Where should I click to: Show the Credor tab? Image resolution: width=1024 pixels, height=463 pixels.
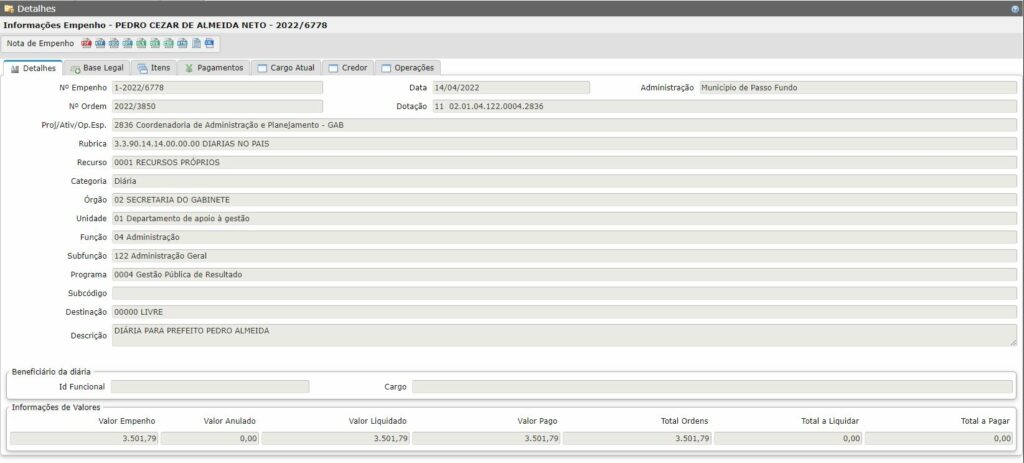348,68
